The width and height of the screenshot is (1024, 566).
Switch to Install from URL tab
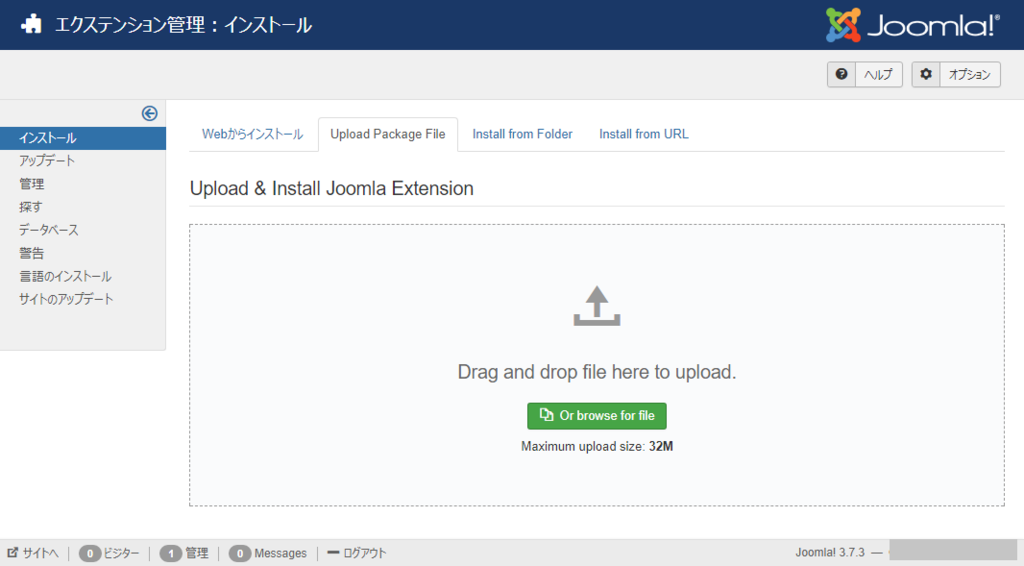coord(644,134)
